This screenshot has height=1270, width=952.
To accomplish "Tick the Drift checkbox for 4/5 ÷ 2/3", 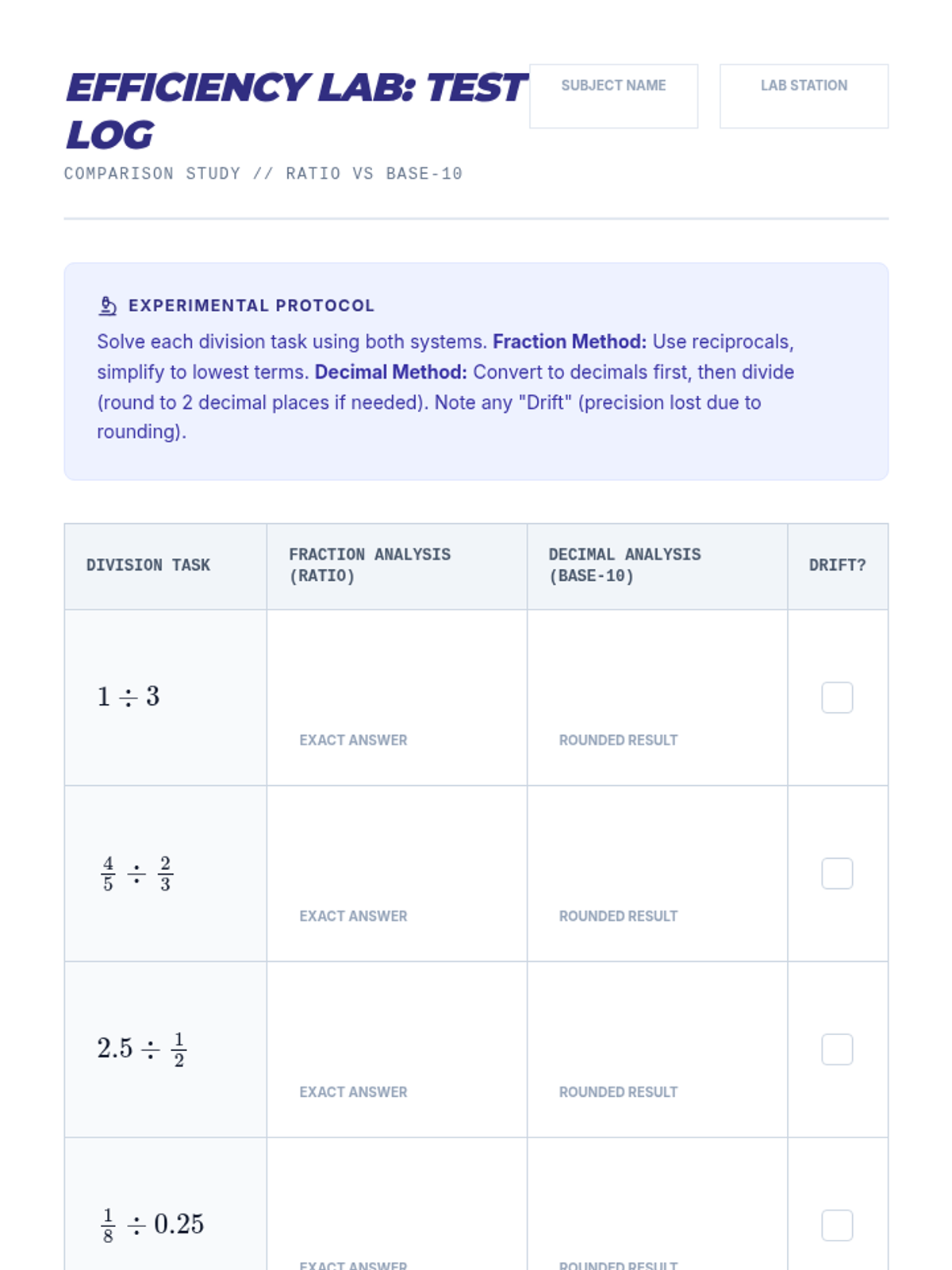I will 837,874.
